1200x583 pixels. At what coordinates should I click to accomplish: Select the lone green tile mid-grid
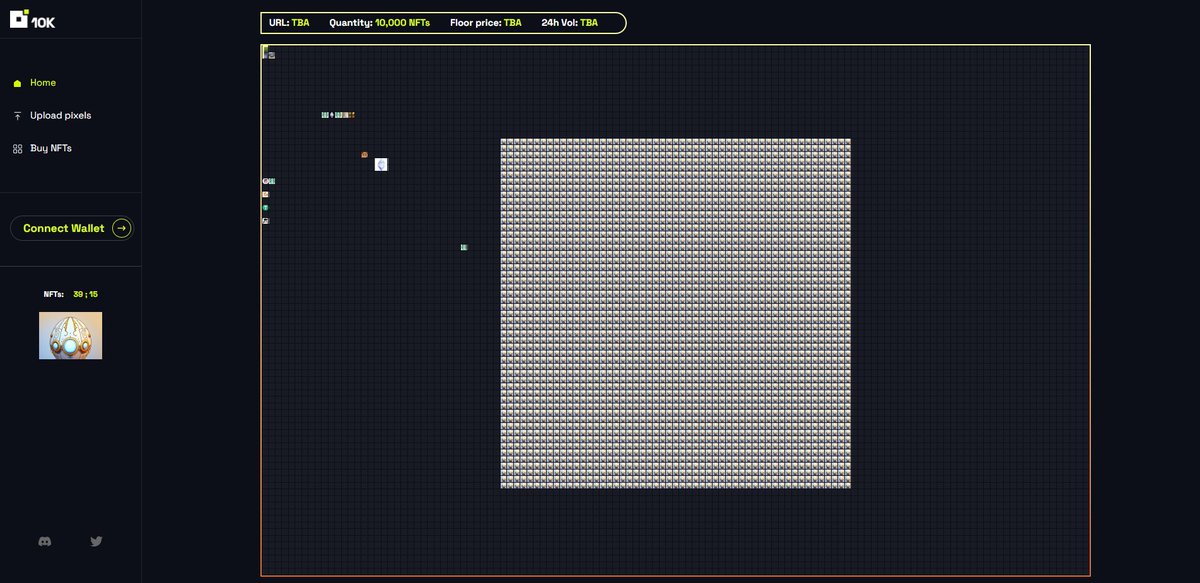tap(464, 247)
